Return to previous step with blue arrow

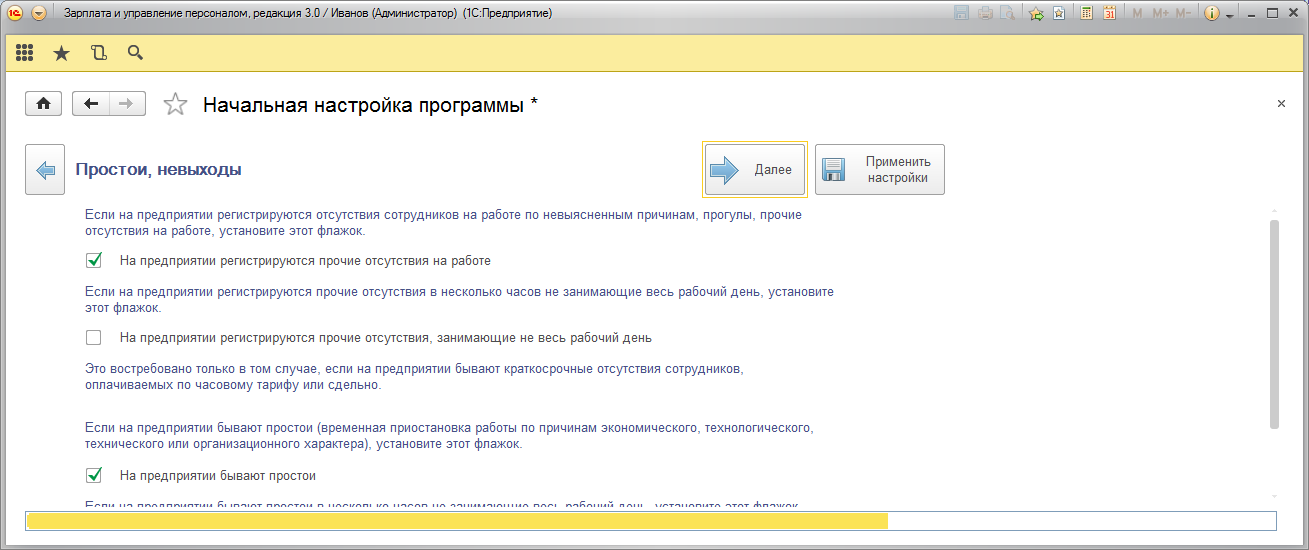coord(45,170)
